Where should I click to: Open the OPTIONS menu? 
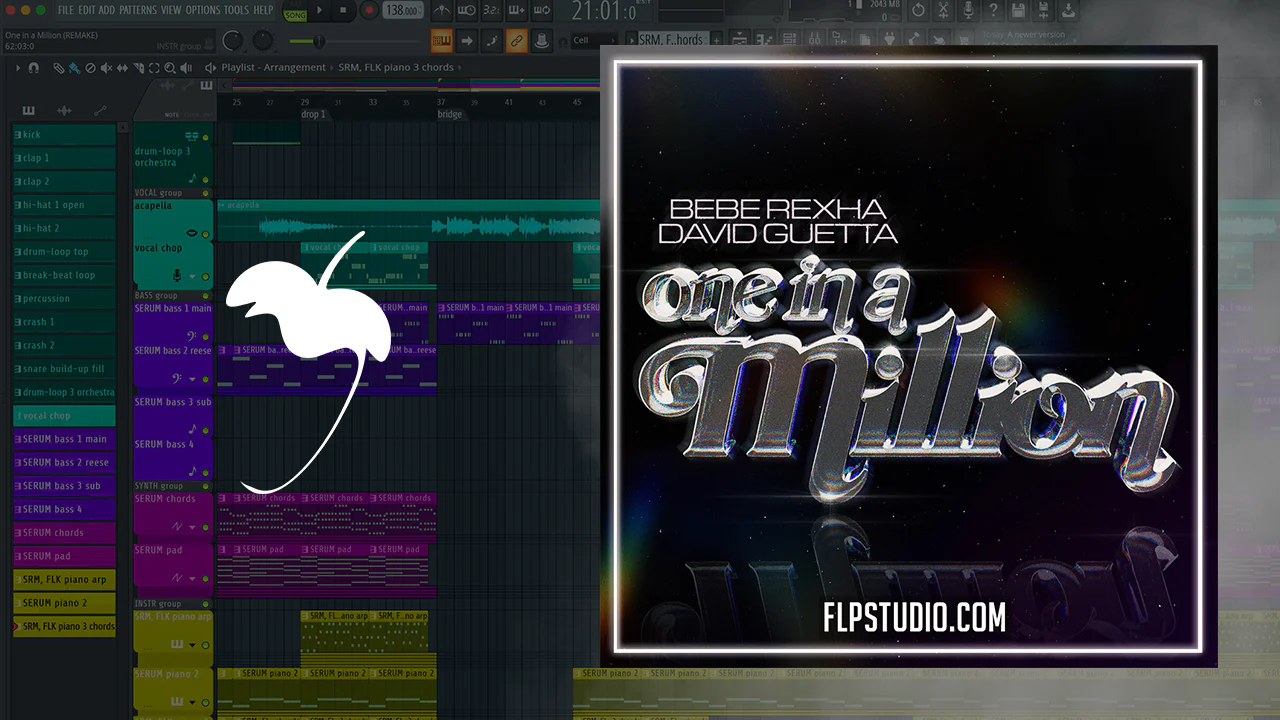(x=203, y=10)
